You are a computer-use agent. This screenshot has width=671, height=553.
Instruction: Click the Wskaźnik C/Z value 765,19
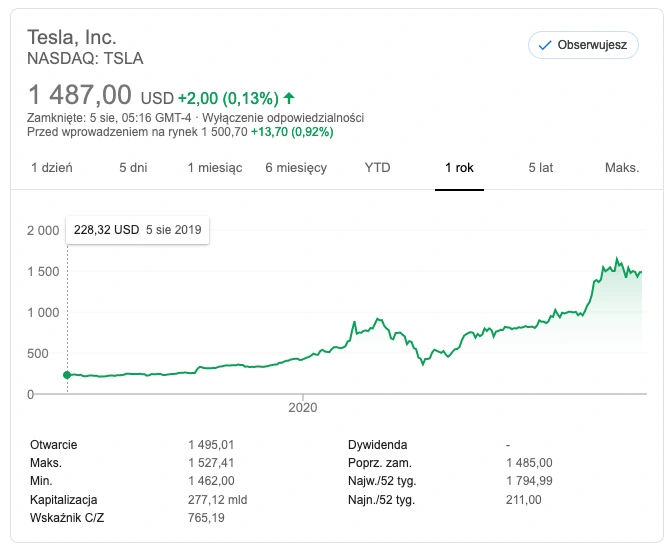pyautogui.click(x=206, y=518)
